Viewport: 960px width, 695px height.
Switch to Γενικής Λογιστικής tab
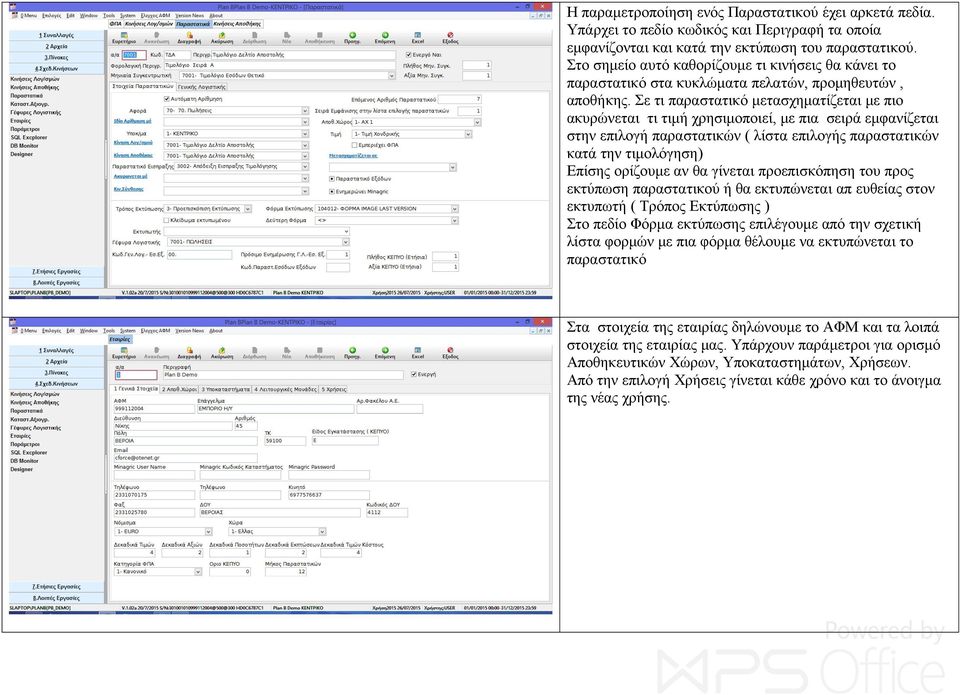pos(201,87)
